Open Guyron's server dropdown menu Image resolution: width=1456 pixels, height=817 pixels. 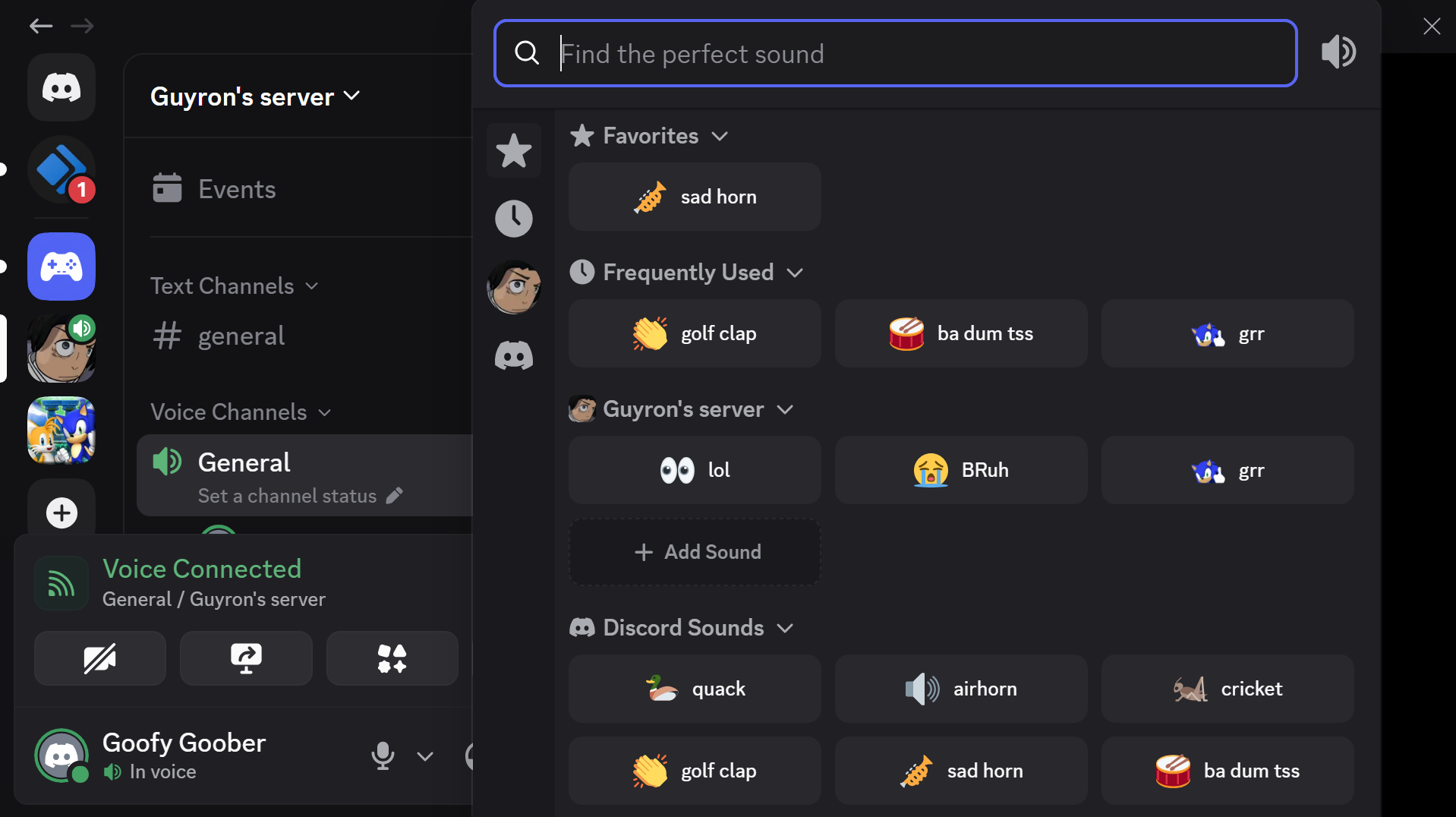coord(255,96)
